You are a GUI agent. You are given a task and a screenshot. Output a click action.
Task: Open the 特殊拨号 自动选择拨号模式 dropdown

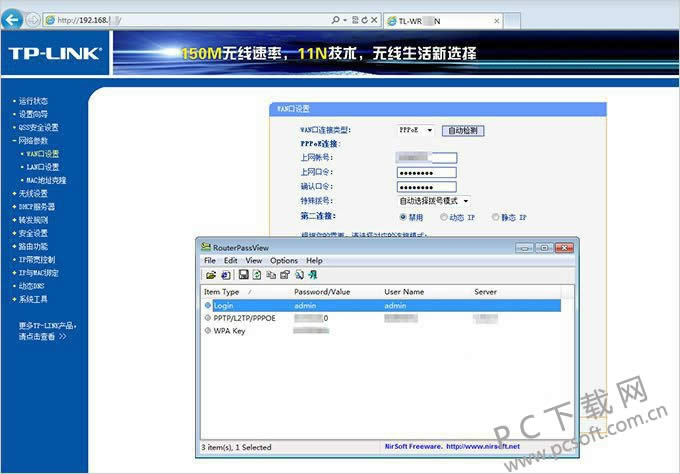(x=434, y=201)
